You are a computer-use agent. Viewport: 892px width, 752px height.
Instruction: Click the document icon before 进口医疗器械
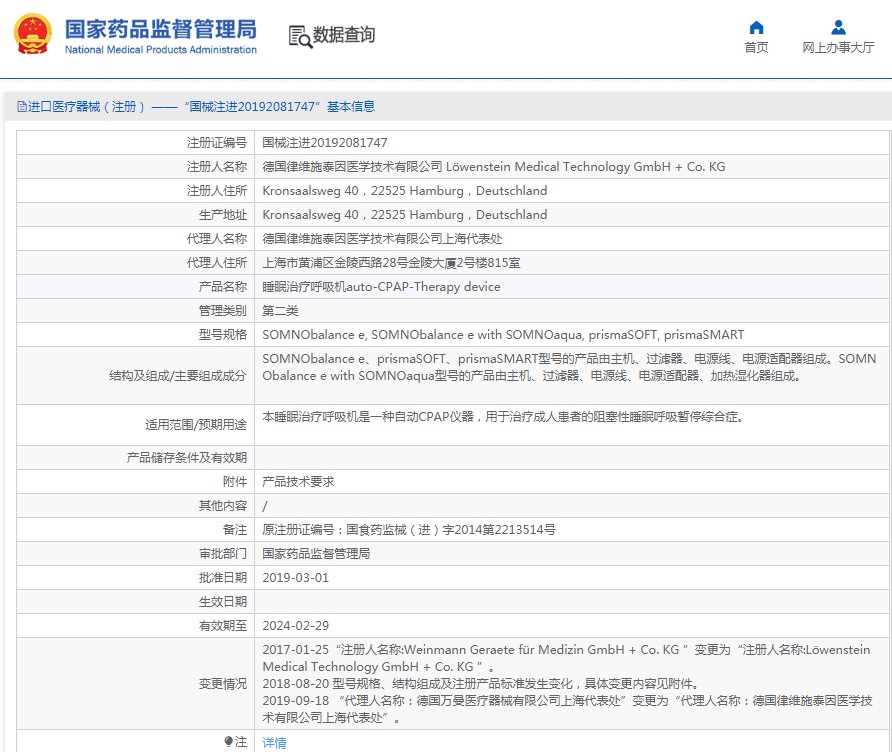(x=22, y=107)
